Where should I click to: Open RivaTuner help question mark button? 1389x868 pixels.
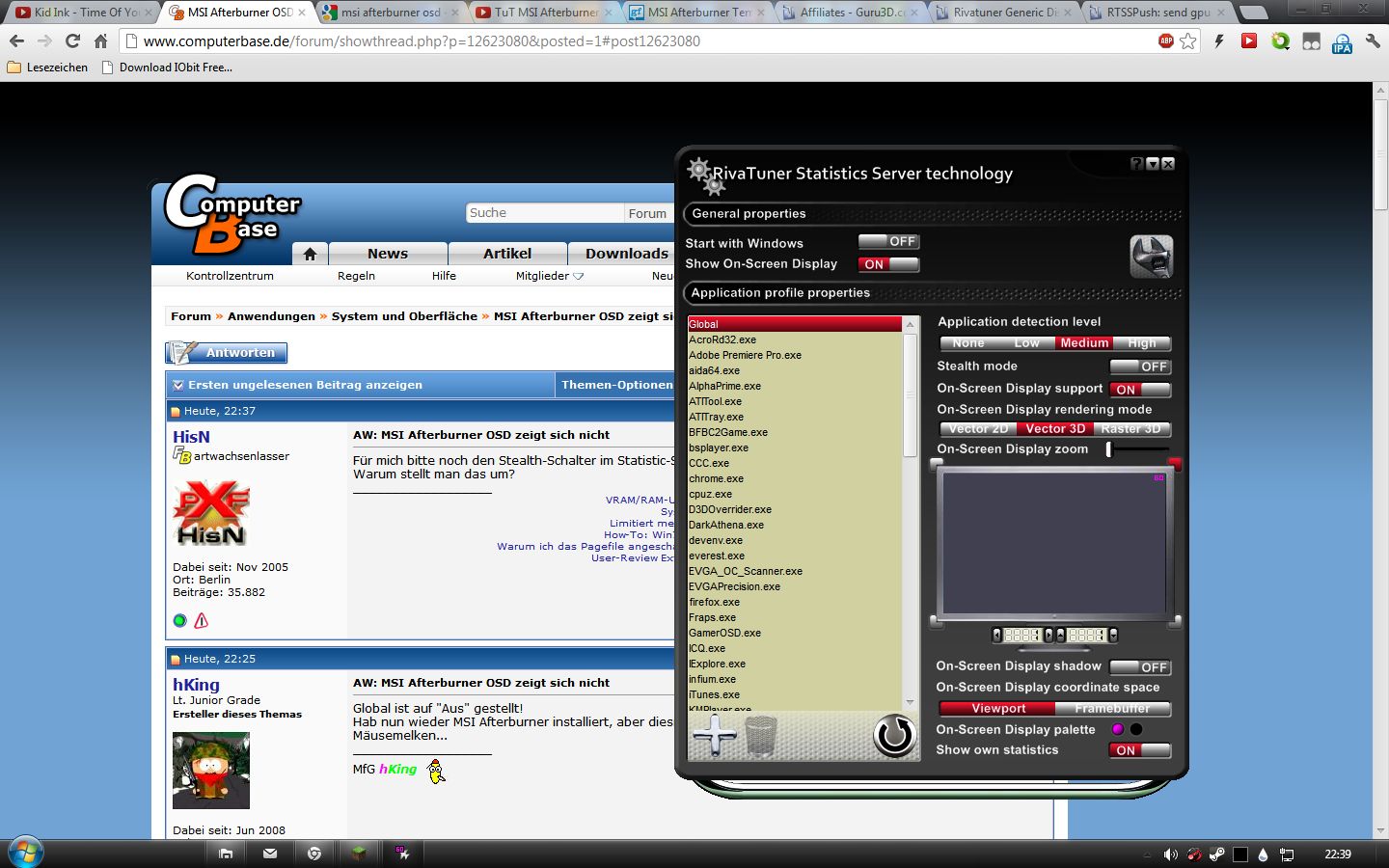point(1136,164)
